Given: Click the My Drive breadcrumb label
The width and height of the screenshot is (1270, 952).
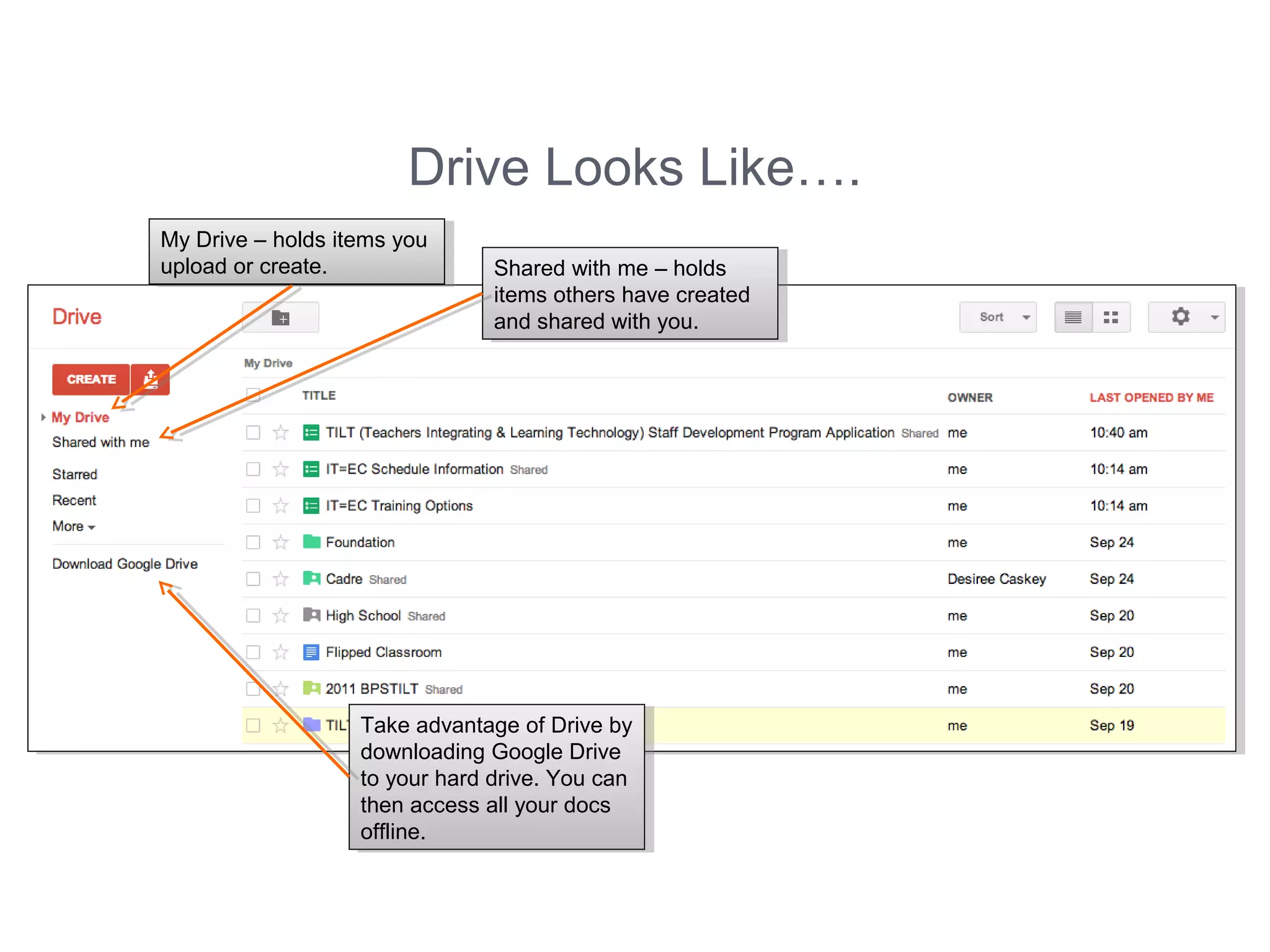Looking at the screenshot, I should tap(268, 363).
